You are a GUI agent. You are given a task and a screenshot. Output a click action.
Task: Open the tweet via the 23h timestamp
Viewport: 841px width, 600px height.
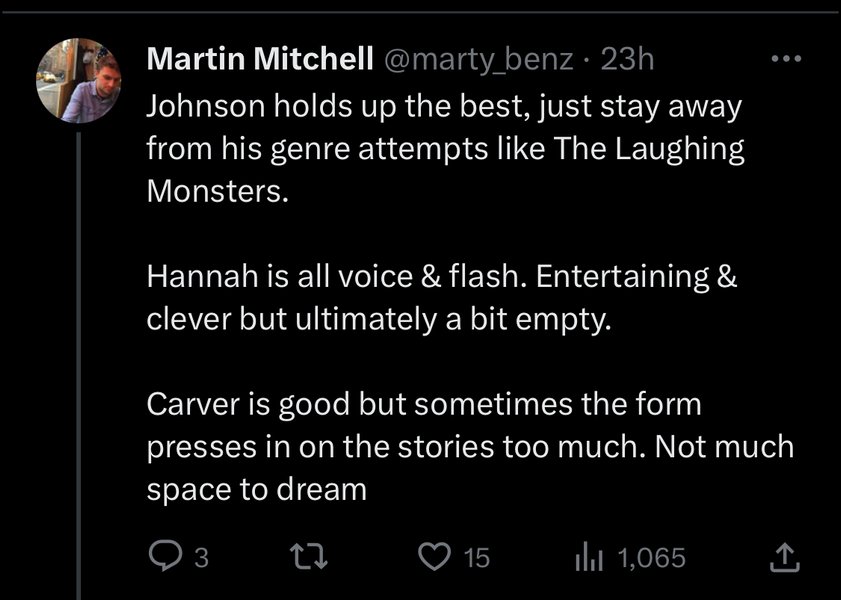coord(627,60)
